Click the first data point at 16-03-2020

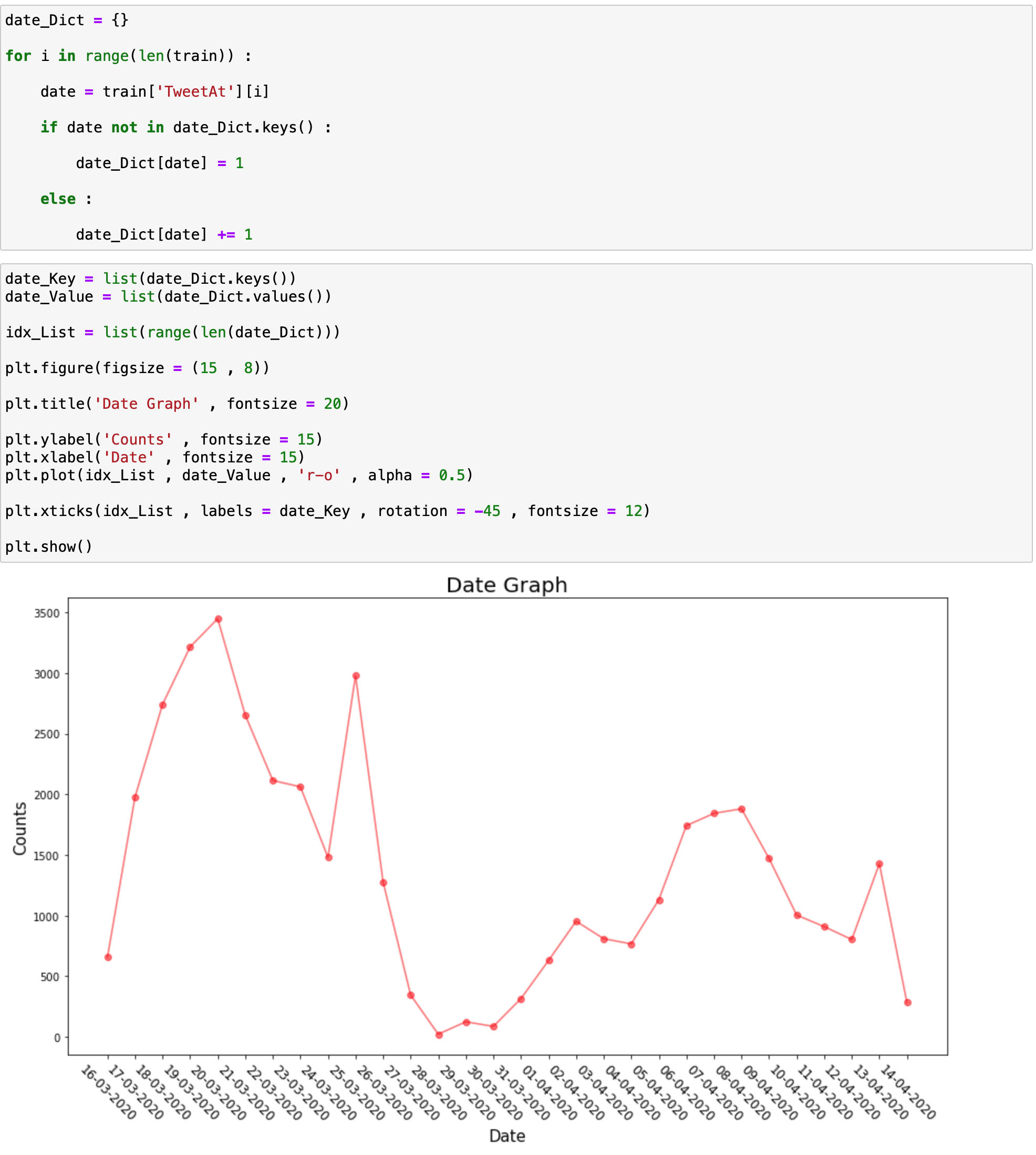(x=108, y=957)
